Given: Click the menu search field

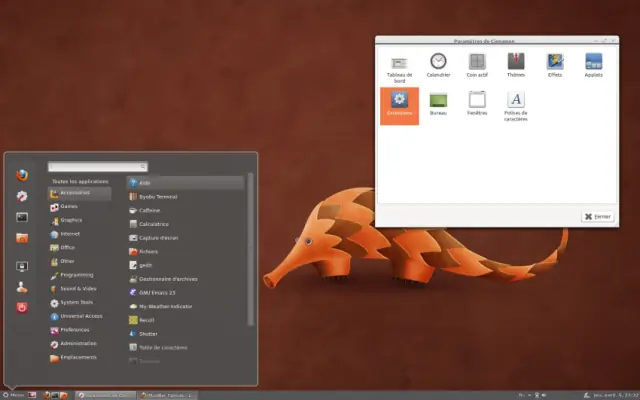Looking at the screenshot, I should [98, 167].
